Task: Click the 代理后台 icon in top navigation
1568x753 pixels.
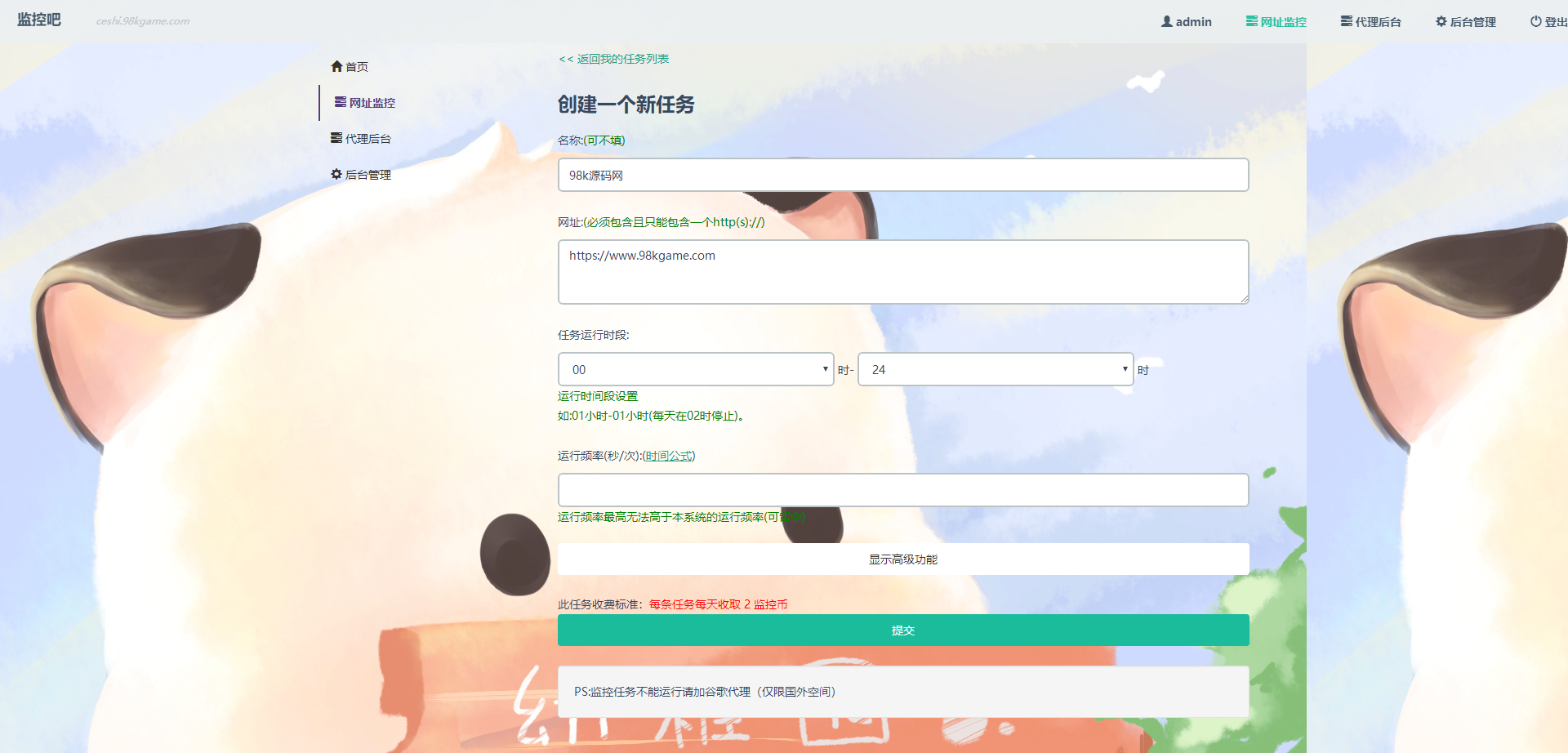Action: point(1346,21)
